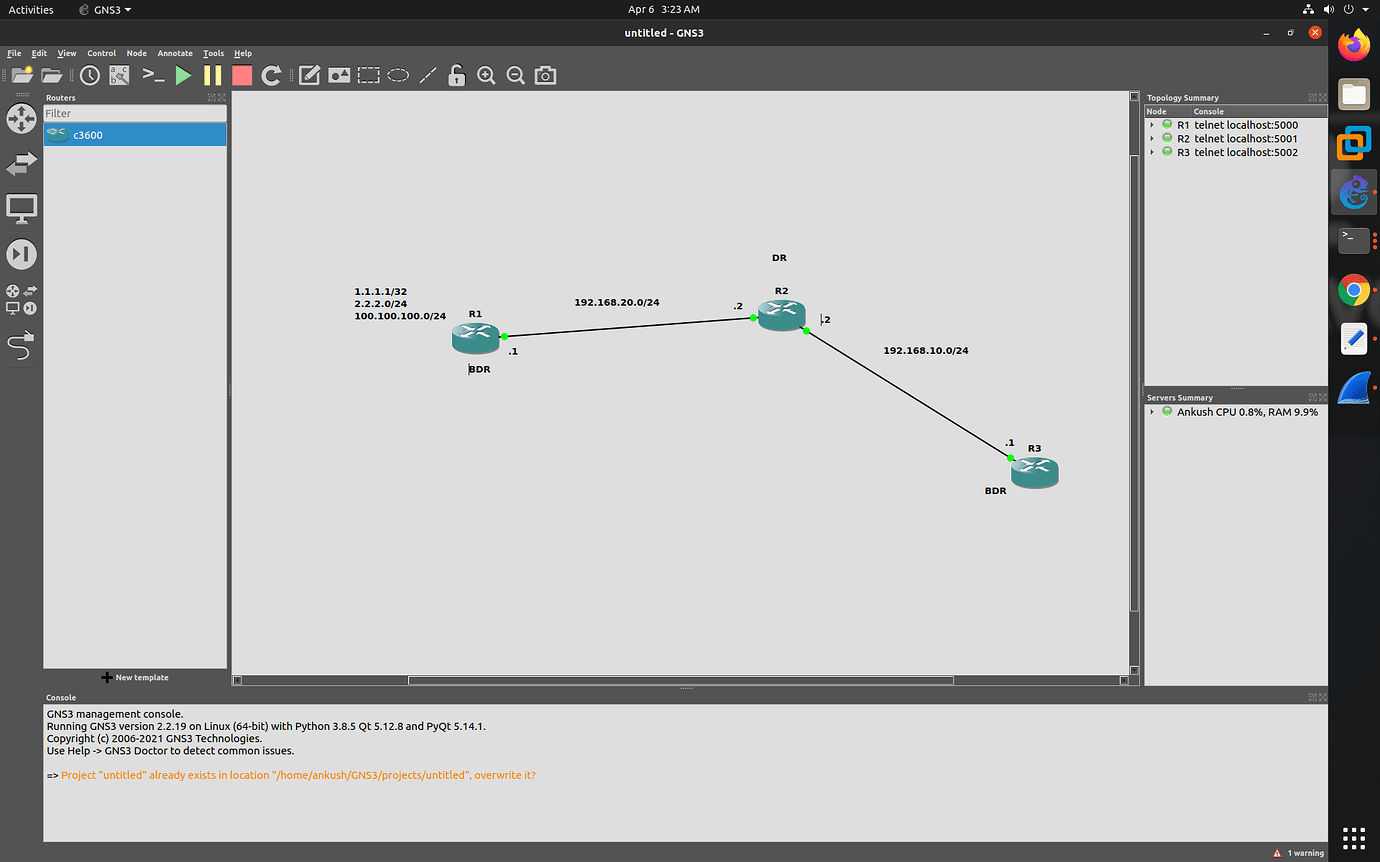The width and height of the screenshot is (1380, 862).
Task: Expand the R1 node in Topology Summary
Action: click(x=1152, y=124)
